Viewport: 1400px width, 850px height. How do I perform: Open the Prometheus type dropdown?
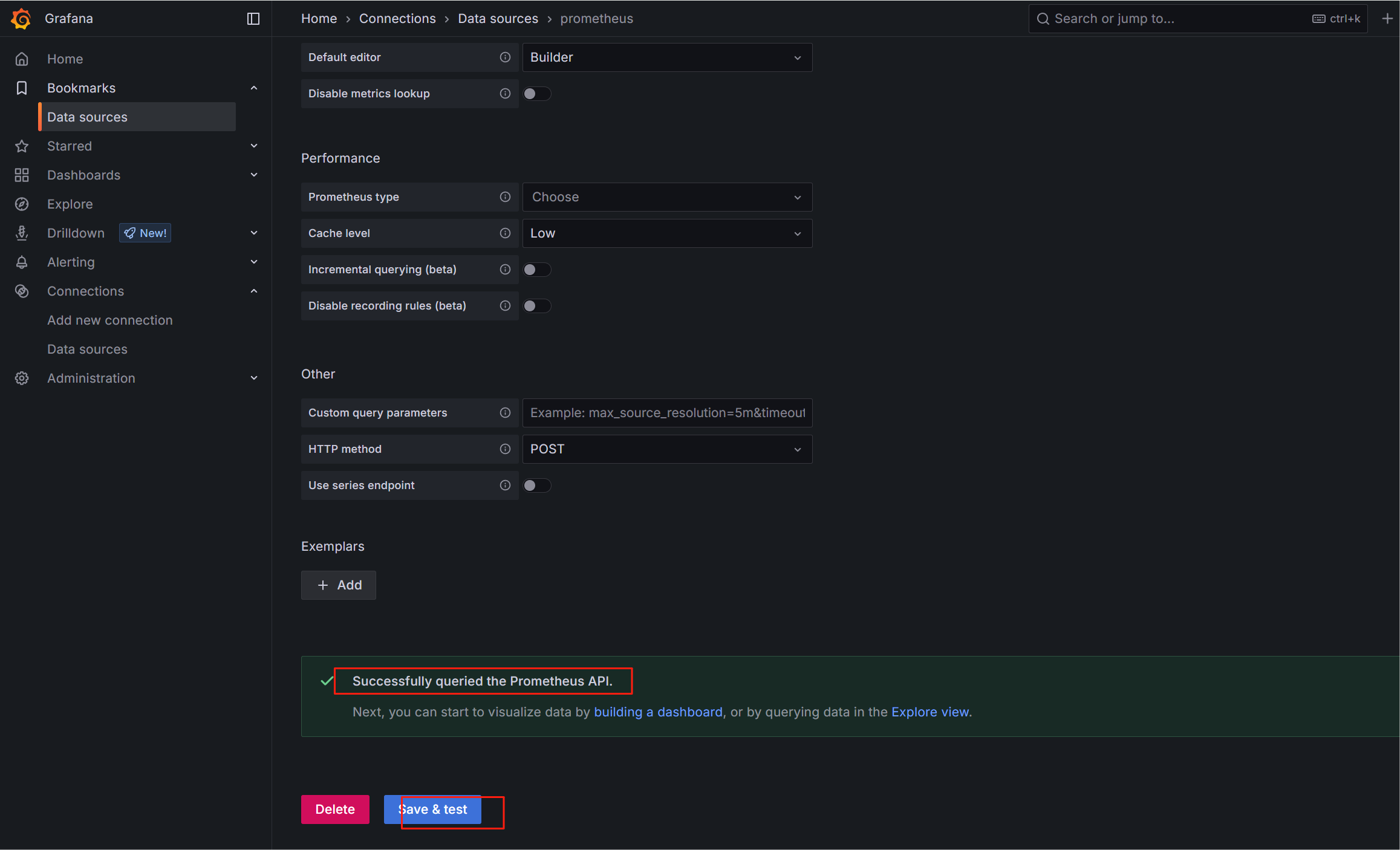click(666, 197)
